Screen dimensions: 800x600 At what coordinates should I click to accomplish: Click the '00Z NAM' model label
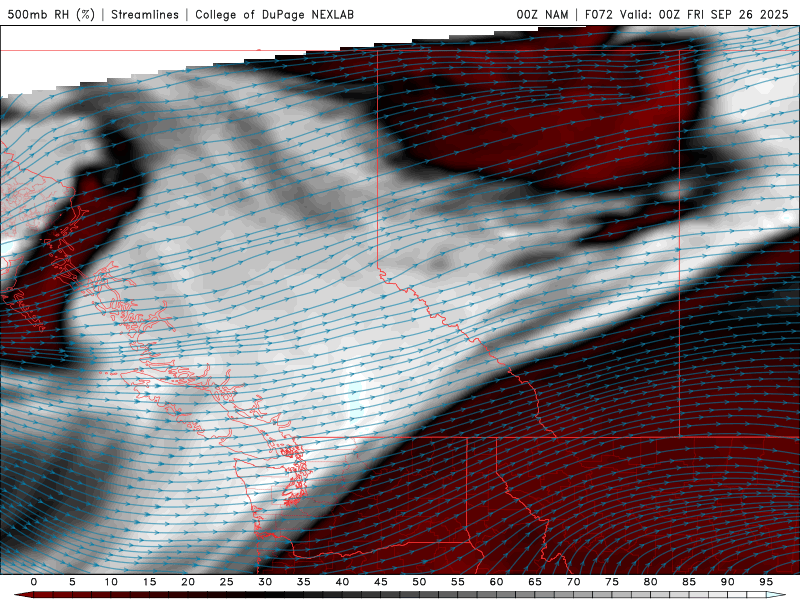[x=542, y=14]
